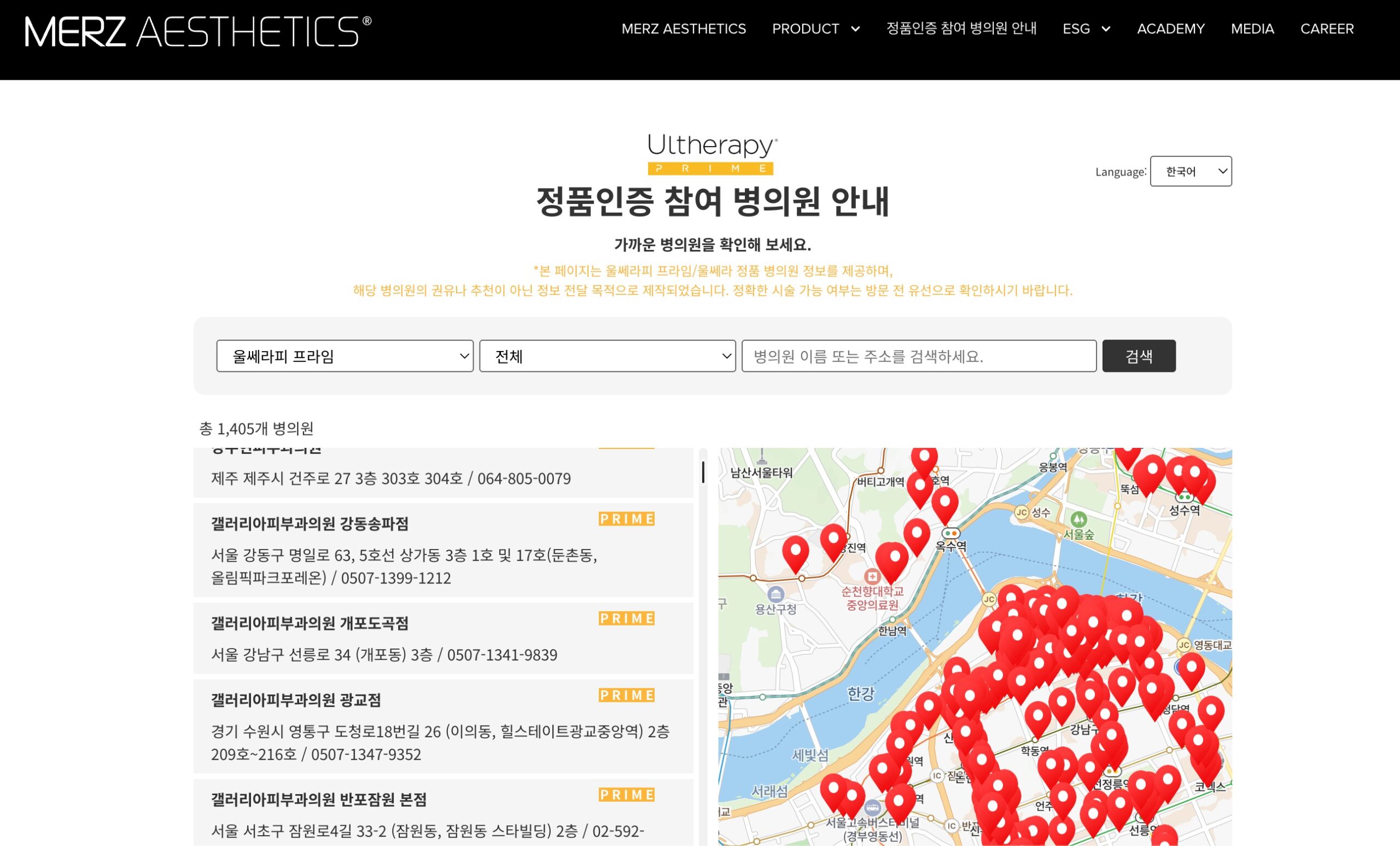Click the 응봉역 map label
Screen dimensions: 1400x846
coord(1052,467)
